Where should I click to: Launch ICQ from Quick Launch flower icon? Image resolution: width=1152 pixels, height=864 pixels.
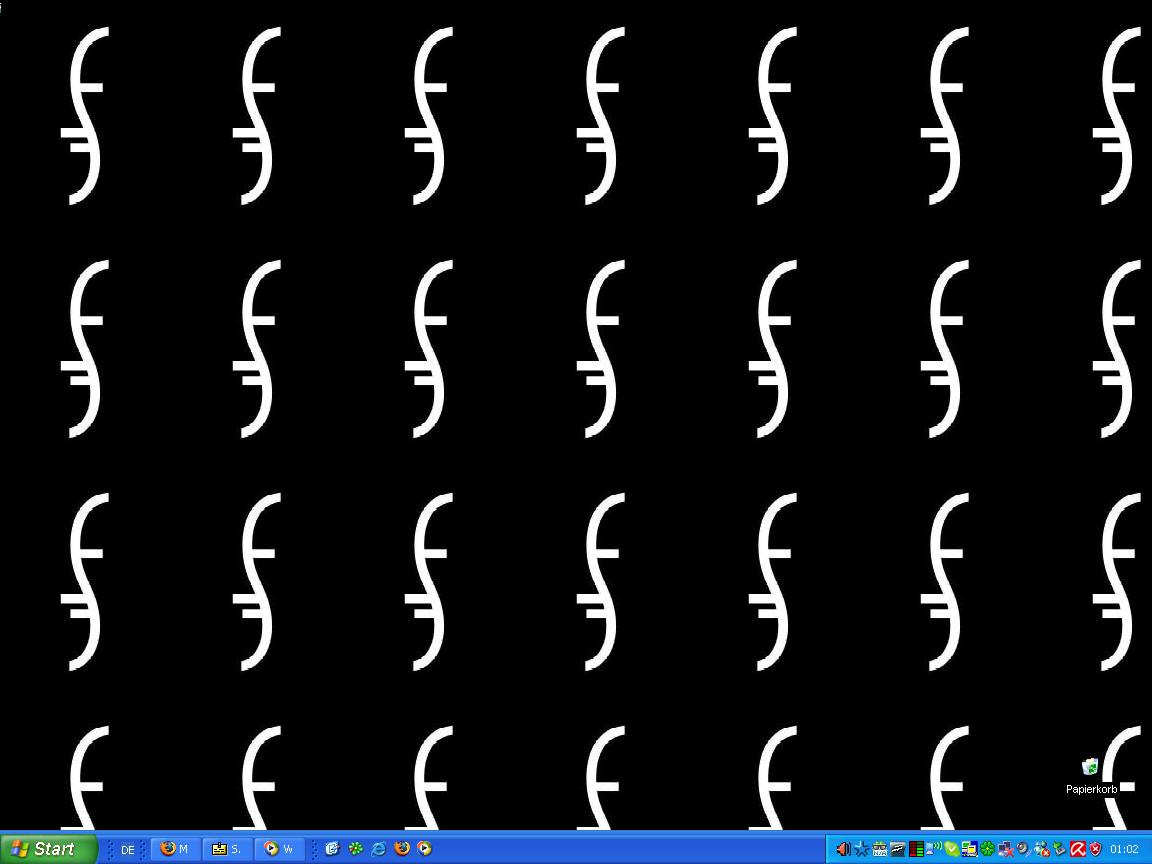pyautogui.click(x=355, y=849)
